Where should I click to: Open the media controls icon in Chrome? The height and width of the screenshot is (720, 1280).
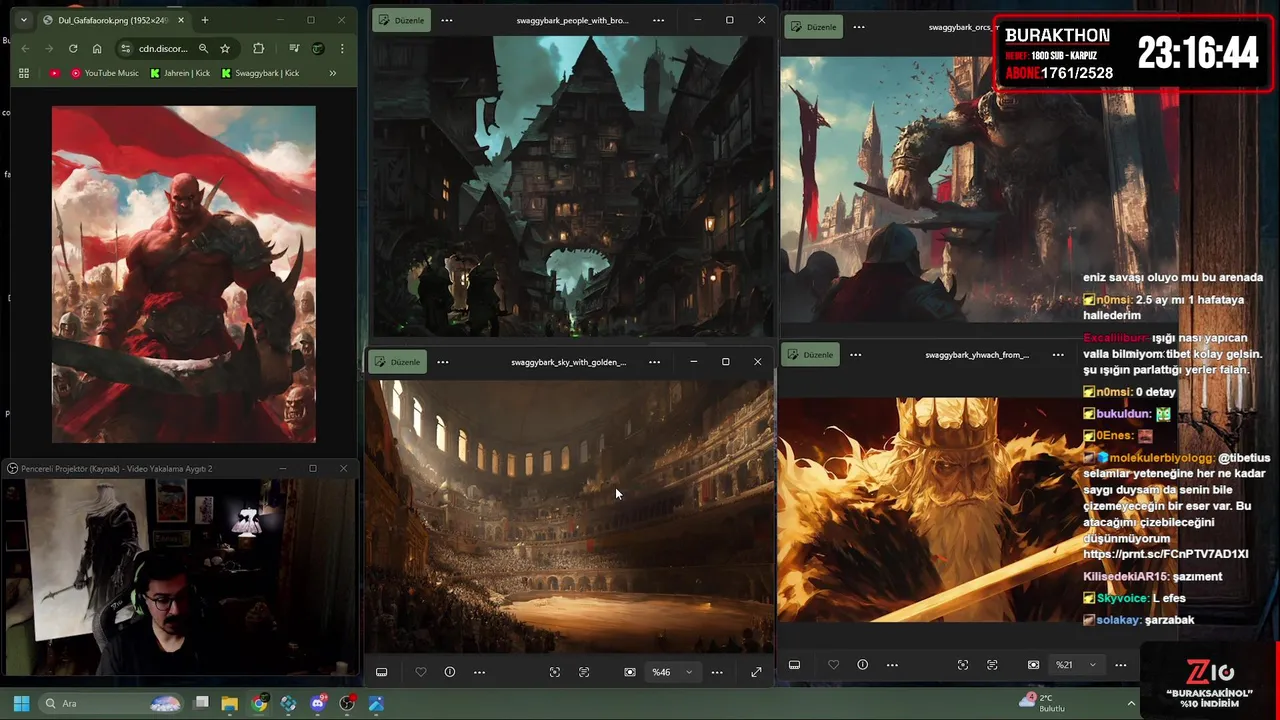click(x=294, y=48)
